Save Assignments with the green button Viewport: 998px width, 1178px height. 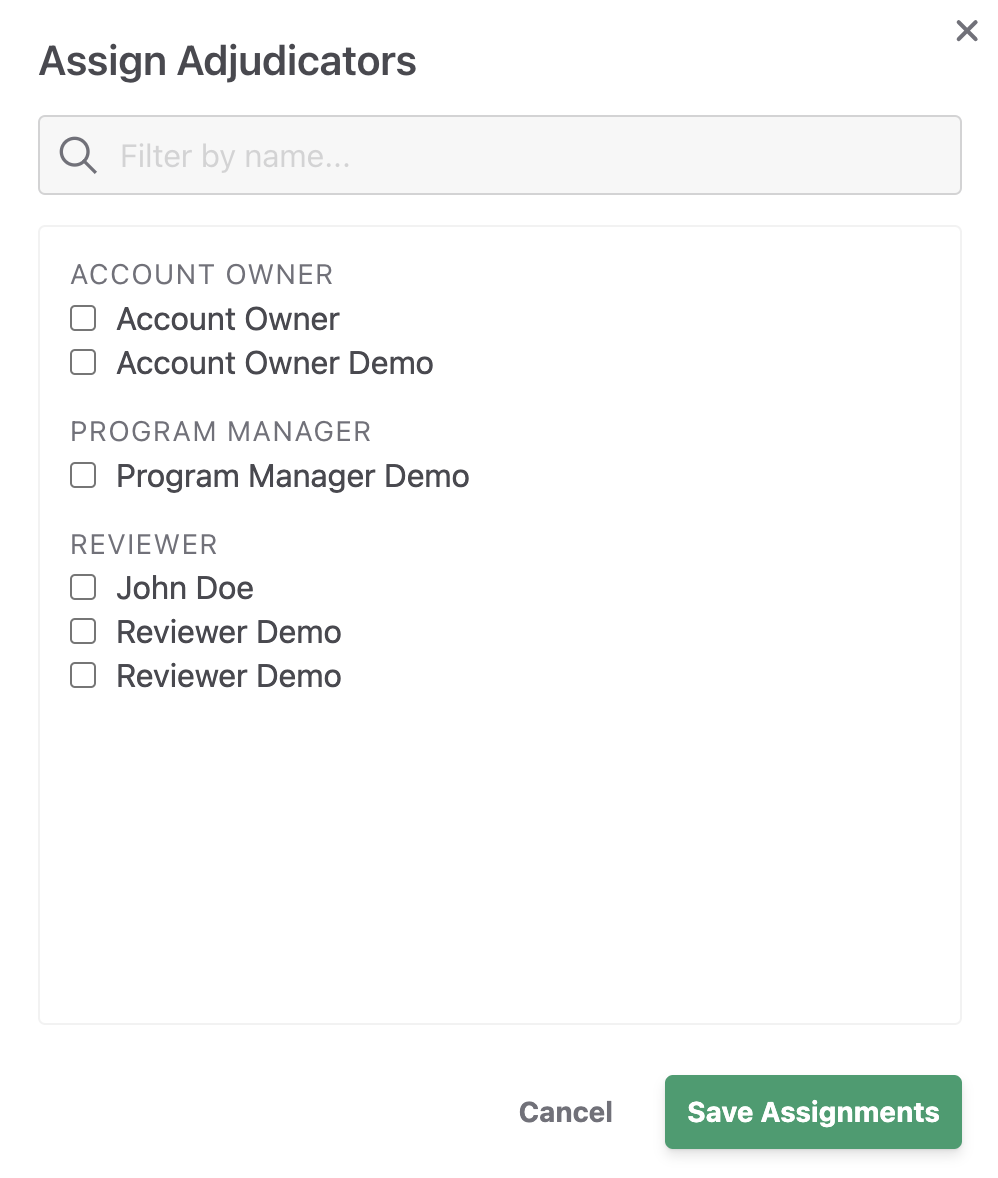coord(813,1112)
